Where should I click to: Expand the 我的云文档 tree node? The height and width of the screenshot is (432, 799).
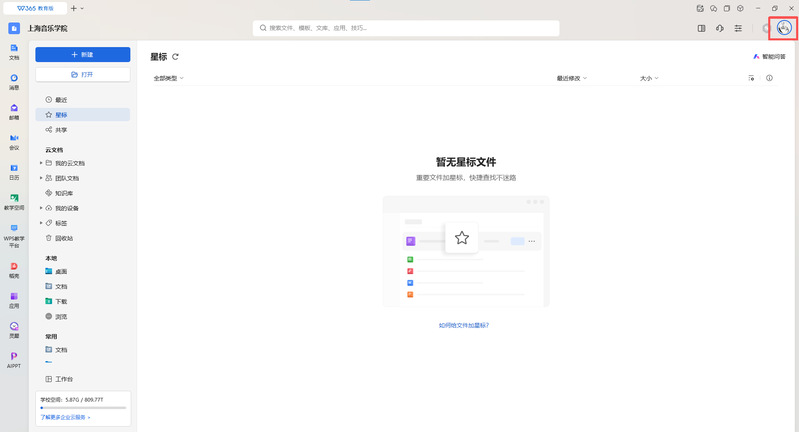click(41, 163)
